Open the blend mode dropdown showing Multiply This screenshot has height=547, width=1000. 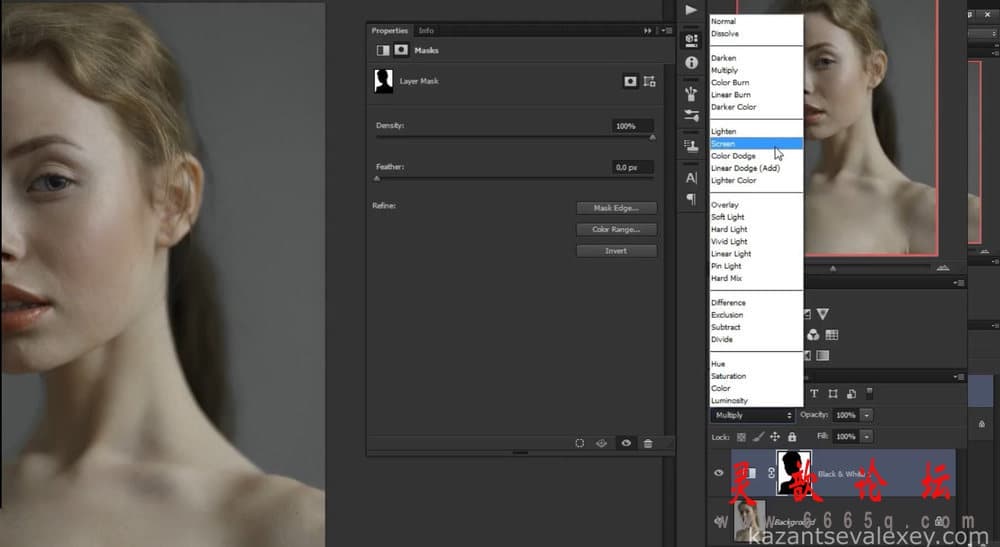753,415
